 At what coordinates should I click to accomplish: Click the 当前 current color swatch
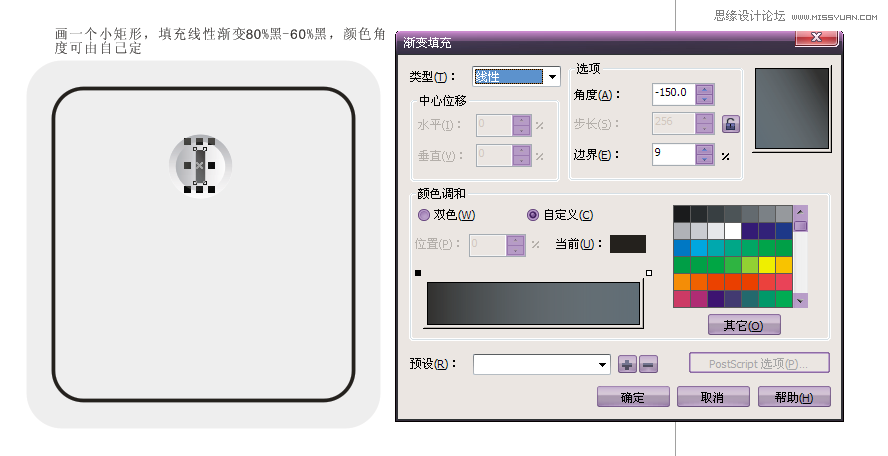coord(627,244)
